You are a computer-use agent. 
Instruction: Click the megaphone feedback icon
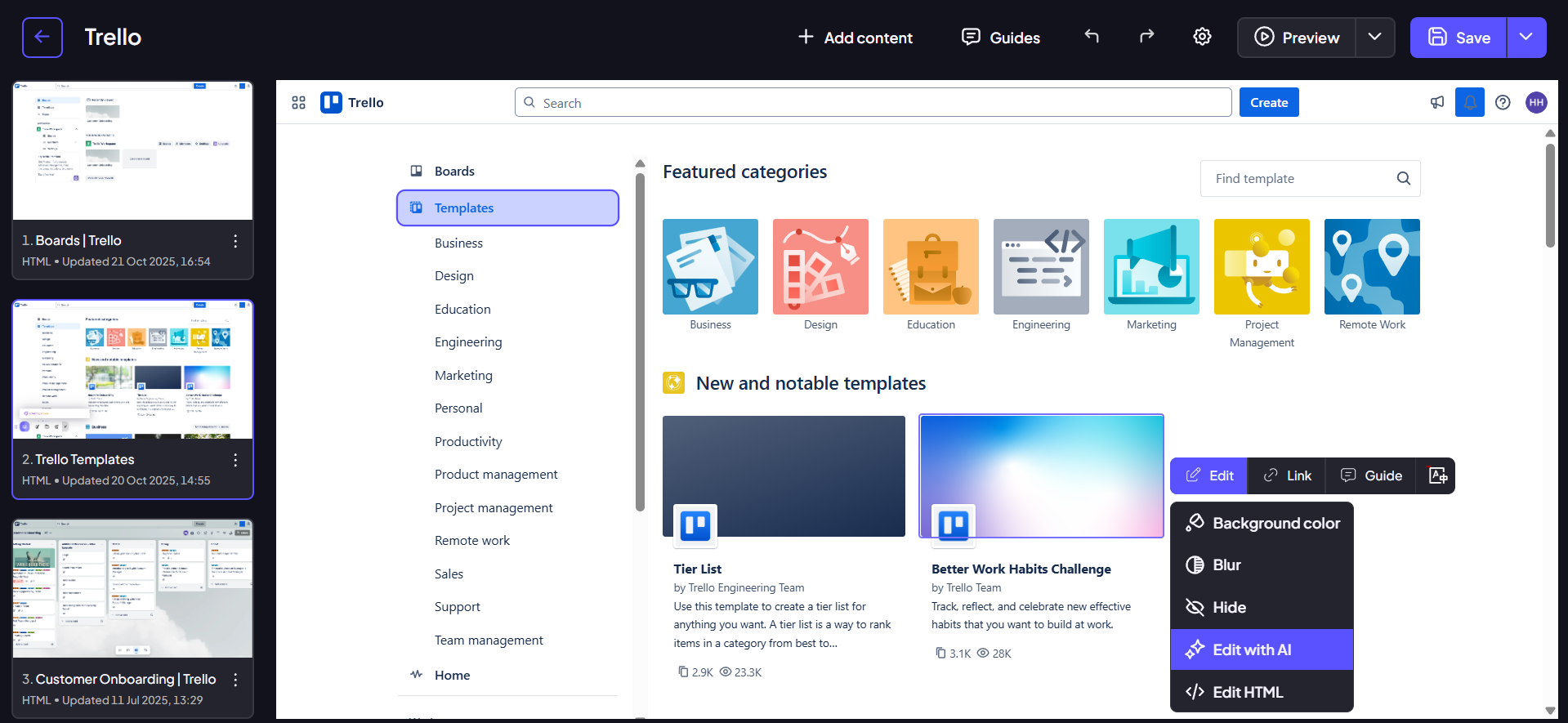coord(1437,102)
